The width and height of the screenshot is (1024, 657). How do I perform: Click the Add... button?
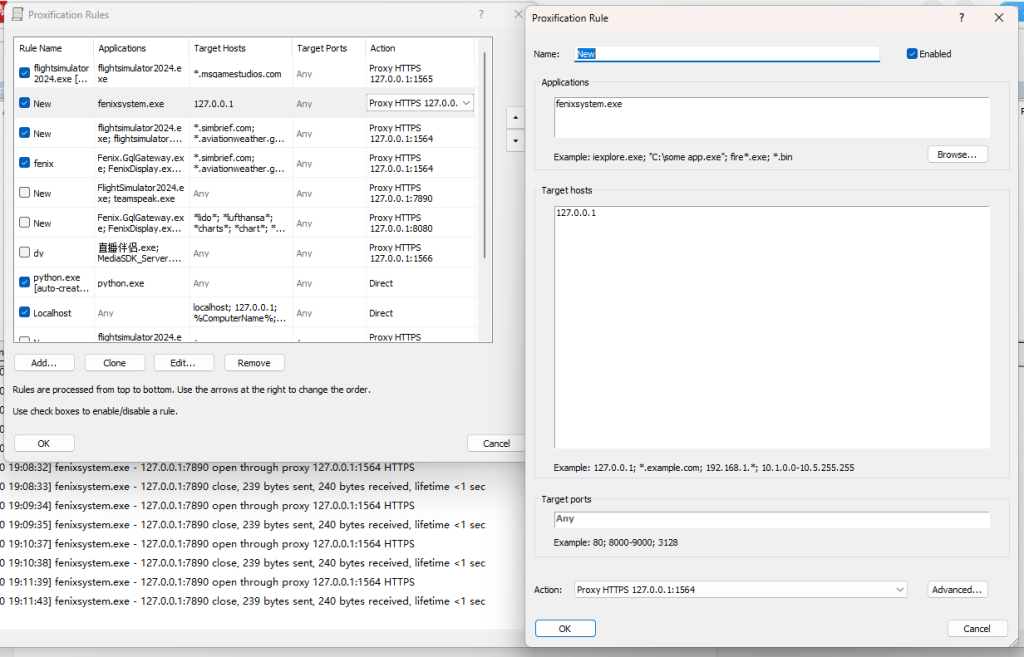(44, 363)
